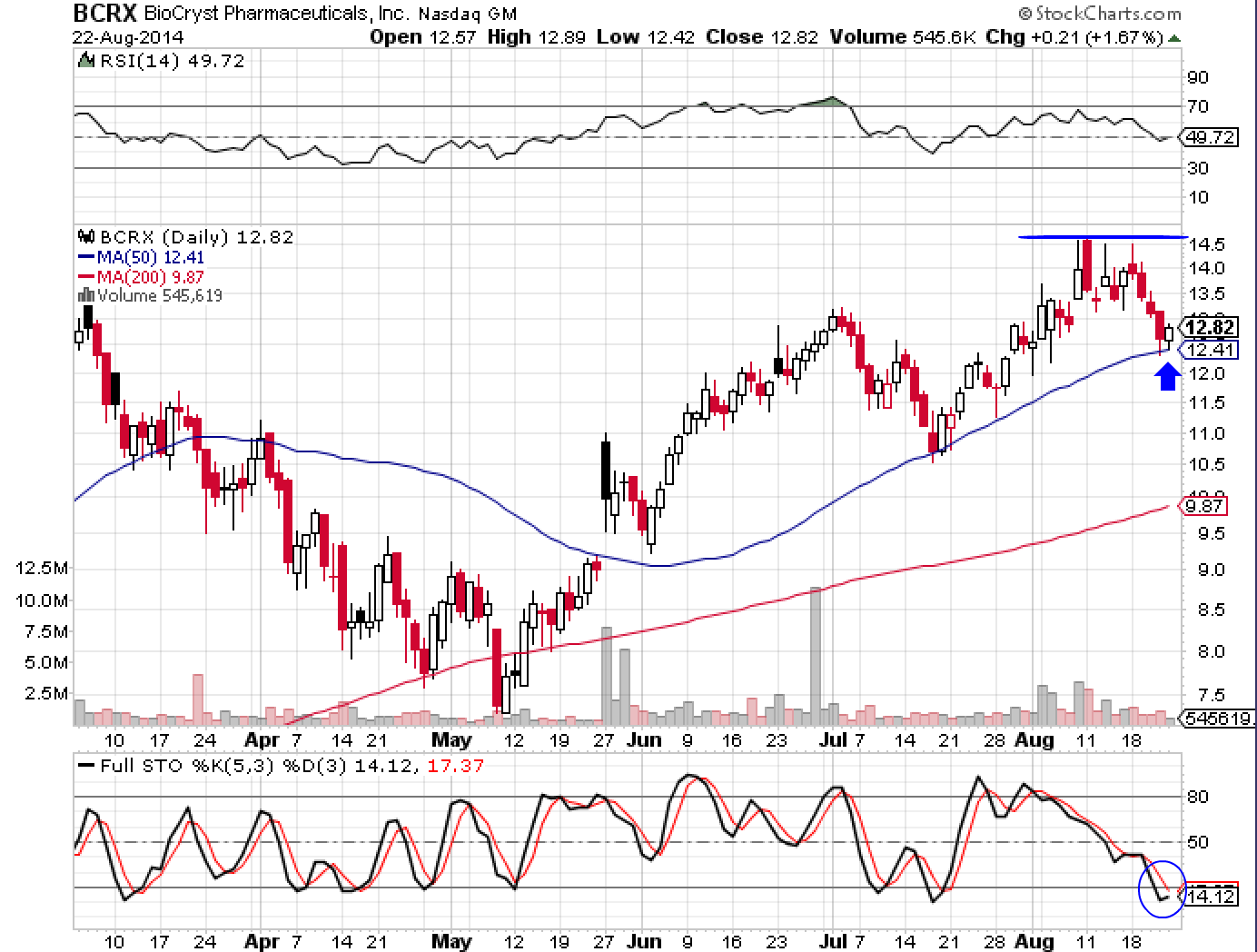
Task: Click the 11.0 price axis label
Action: [1207, 434]
